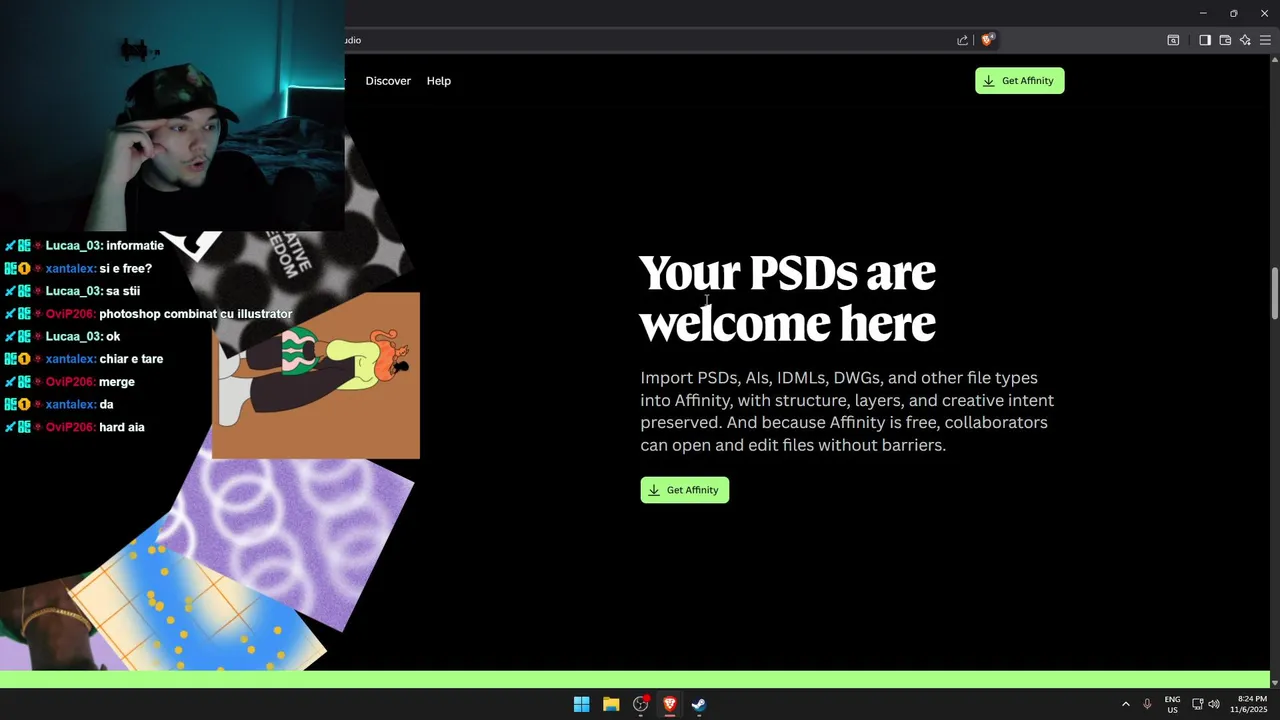Show hidden system tray icons
Image resolution: width=1280 pixels, height=720 pixels.
(1125, 704)
